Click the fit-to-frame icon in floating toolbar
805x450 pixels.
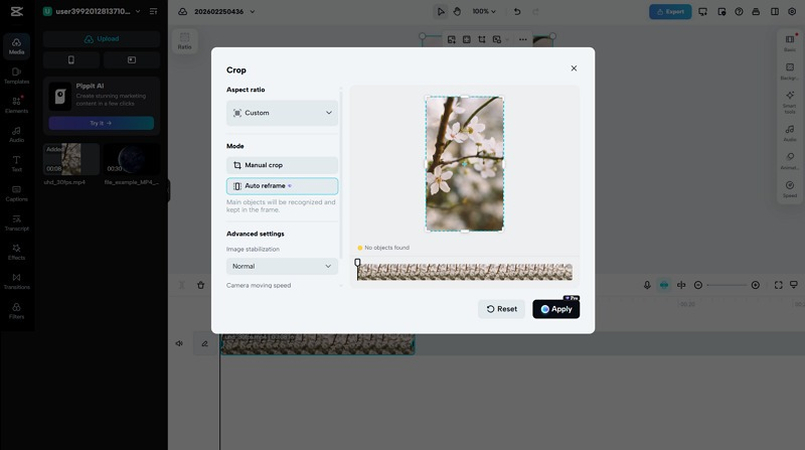[x=467, y=40]
